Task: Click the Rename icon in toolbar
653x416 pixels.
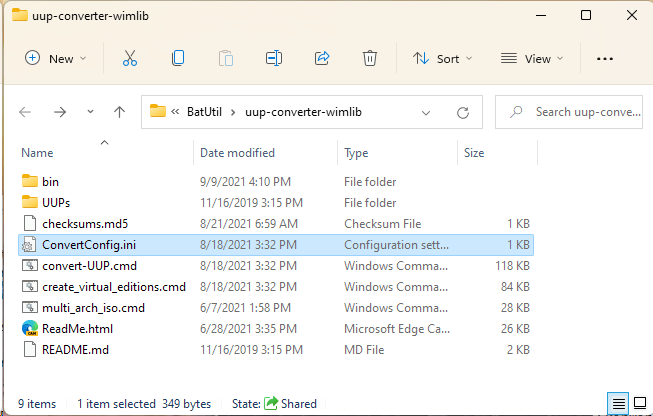Action: [x=274, y=59]
